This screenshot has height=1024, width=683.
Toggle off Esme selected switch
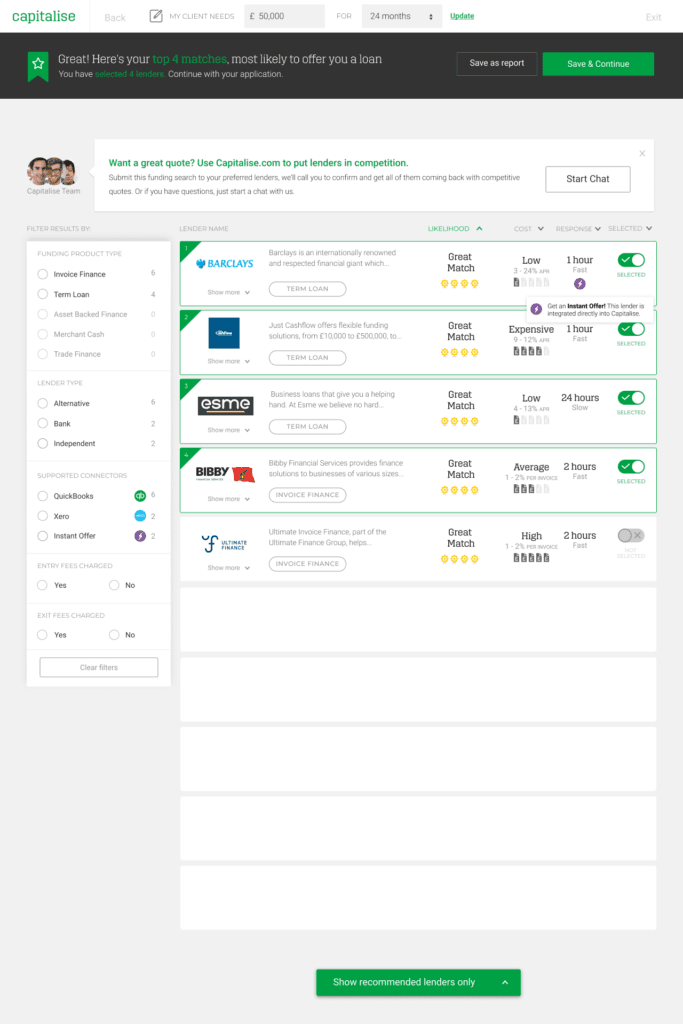click(631, 398)
